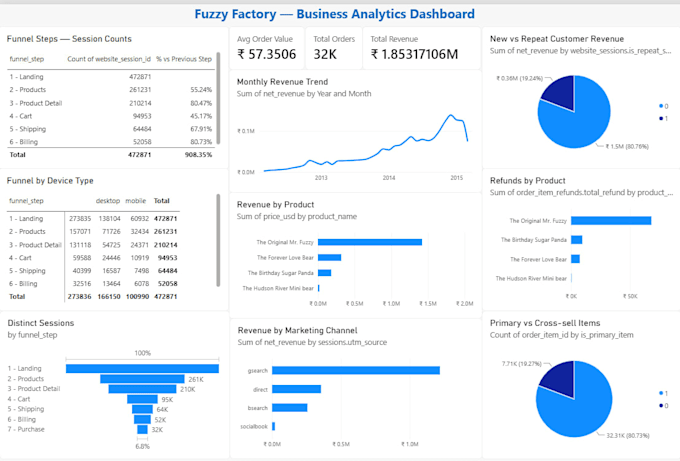Select the Shipping bar in funnel chart
Viewport: 680px width, 461px height.
point(142,409)
